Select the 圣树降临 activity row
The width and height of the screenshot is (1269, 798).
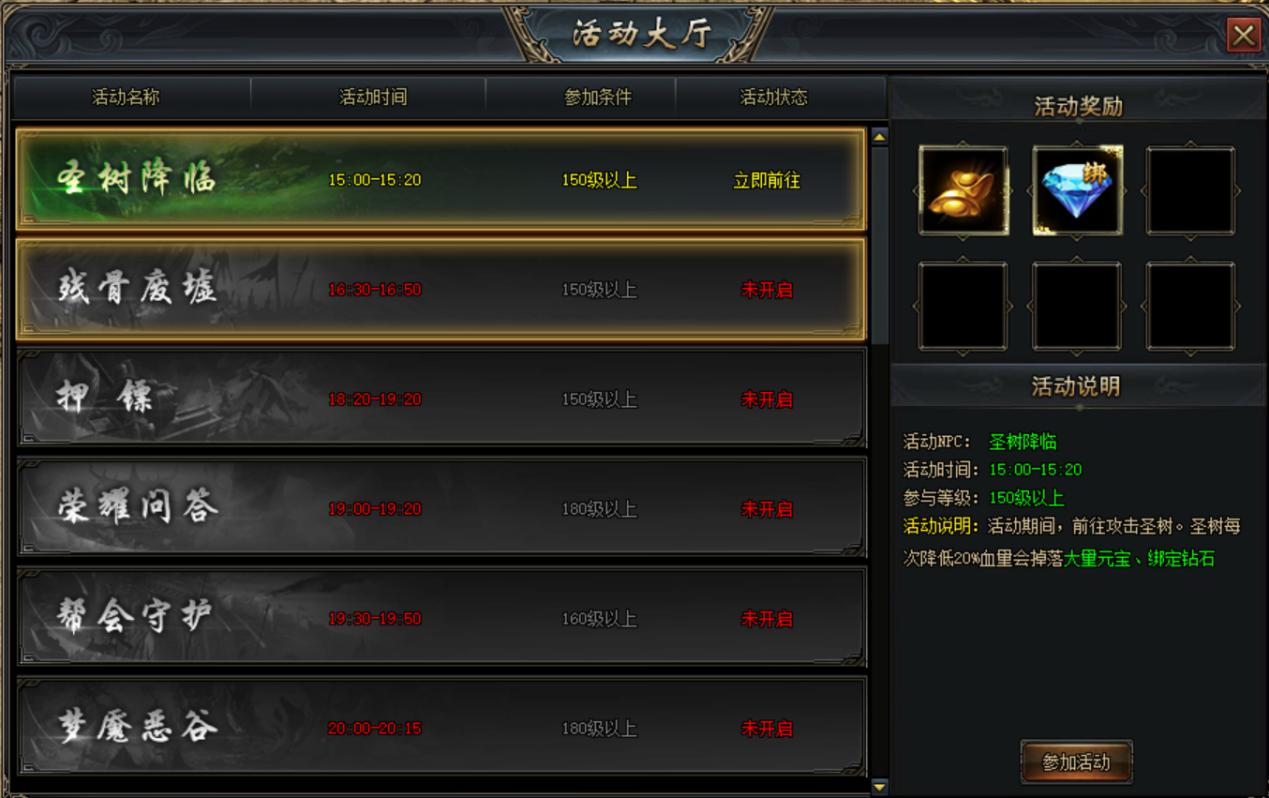[x=441, y=180]
